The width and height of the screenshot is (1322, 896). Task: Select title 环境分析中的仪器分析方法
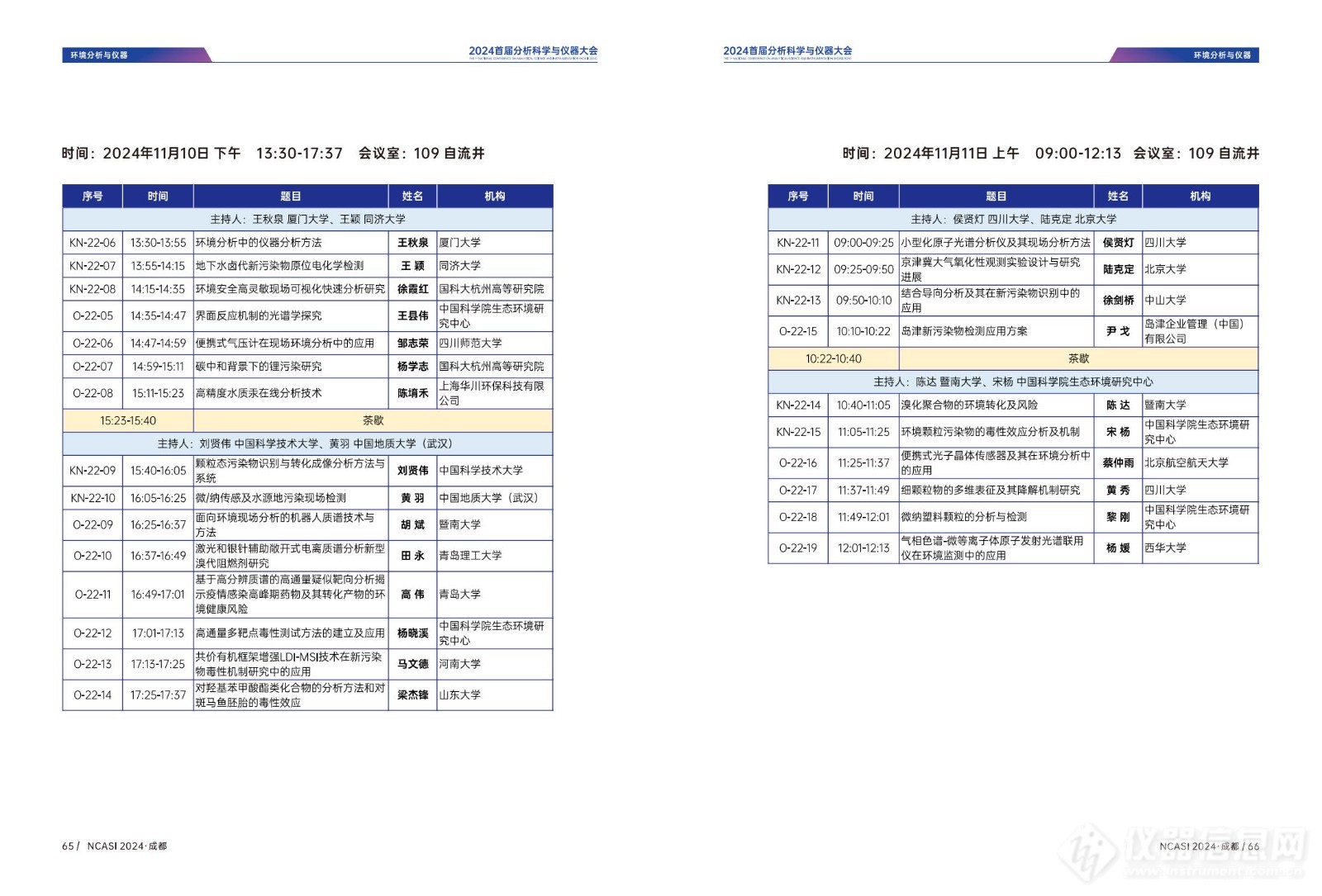259,243
